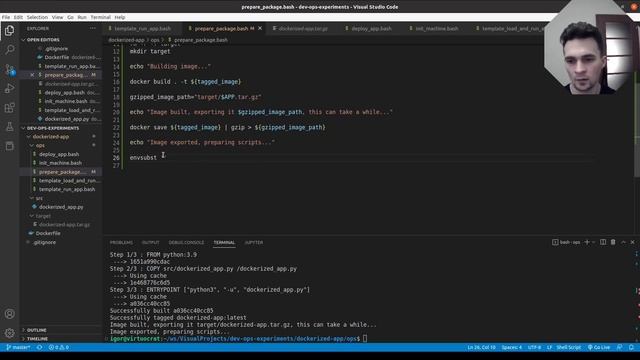Start Go Live server
This screenshot has width=640, height=360.
599,347
